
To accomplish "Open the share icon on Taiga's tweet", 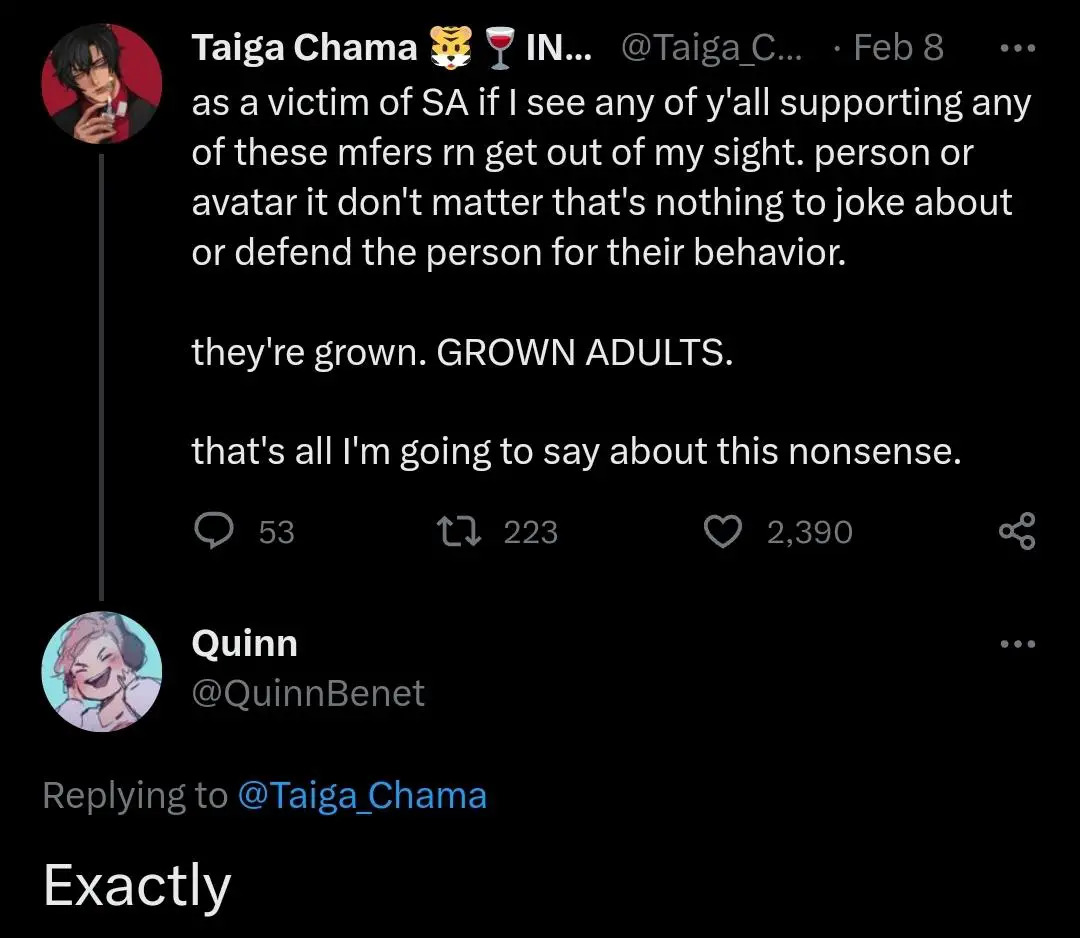I will tap(1017, 531).
